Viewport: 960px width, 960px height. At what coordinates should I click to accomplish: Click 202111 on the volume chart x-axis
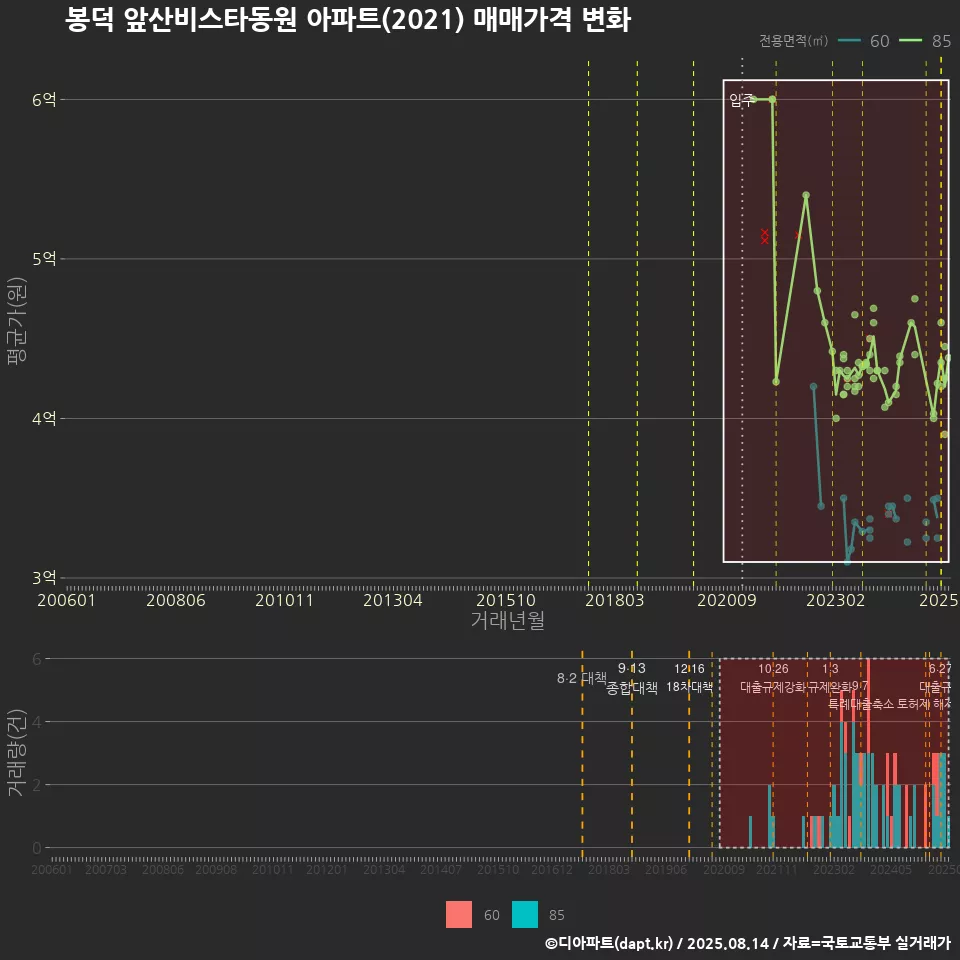pos(776,869)
